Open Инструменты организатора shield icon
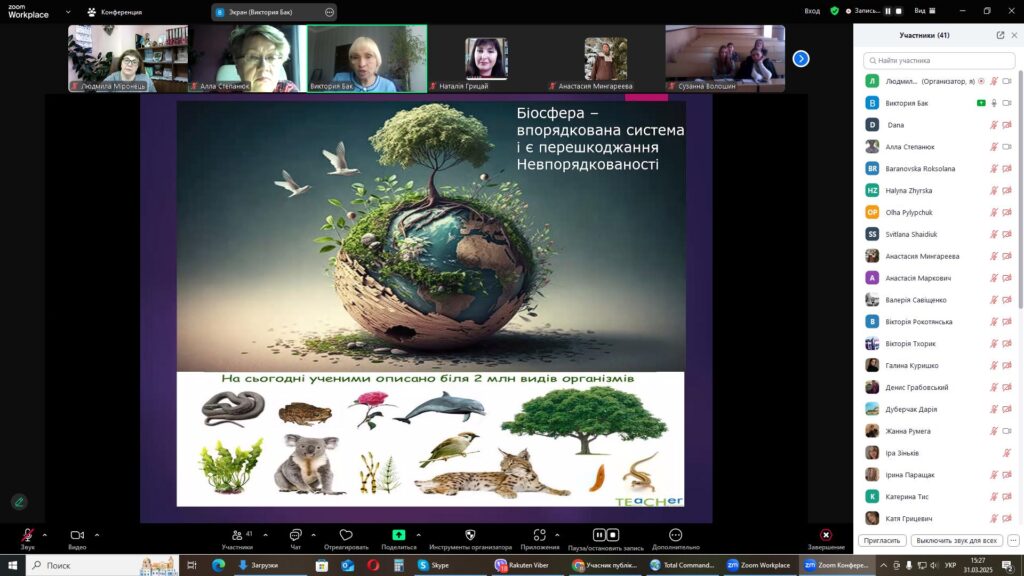The image size is (1024, 576). tap(470, 536)
